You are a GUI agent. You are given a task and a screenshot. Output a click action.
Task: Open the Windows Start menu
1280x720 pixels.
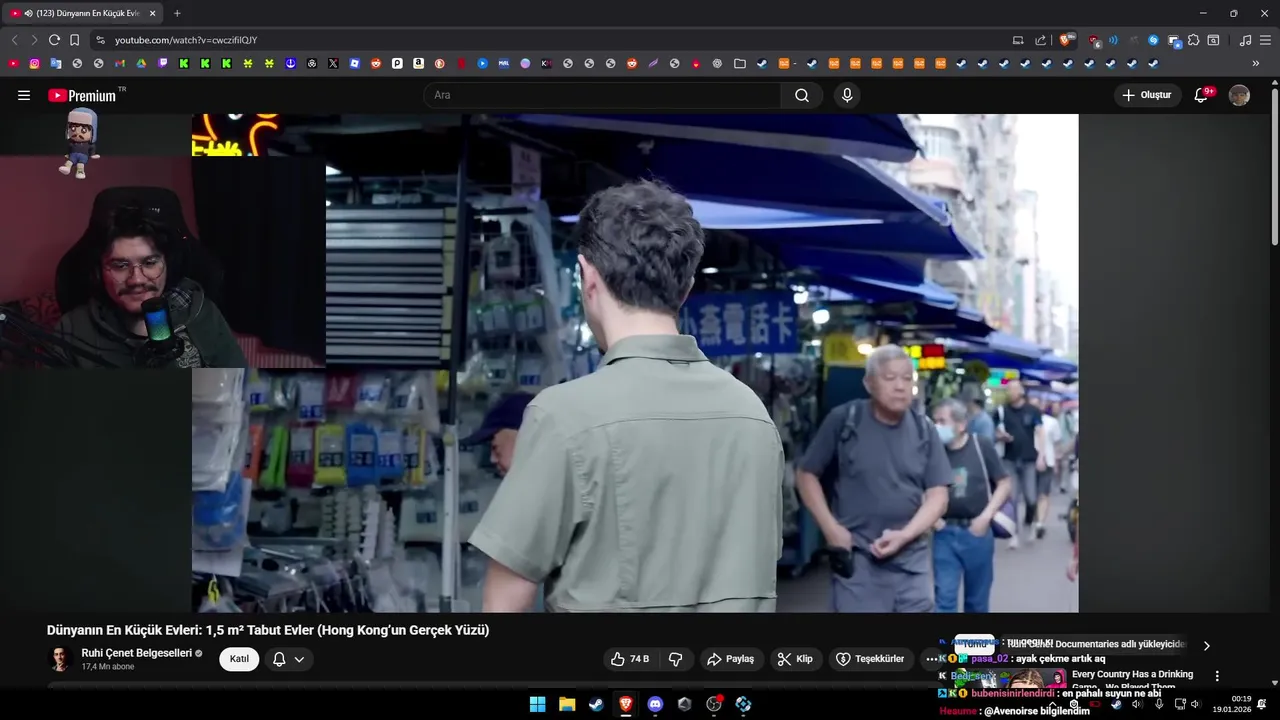[537, 704]
